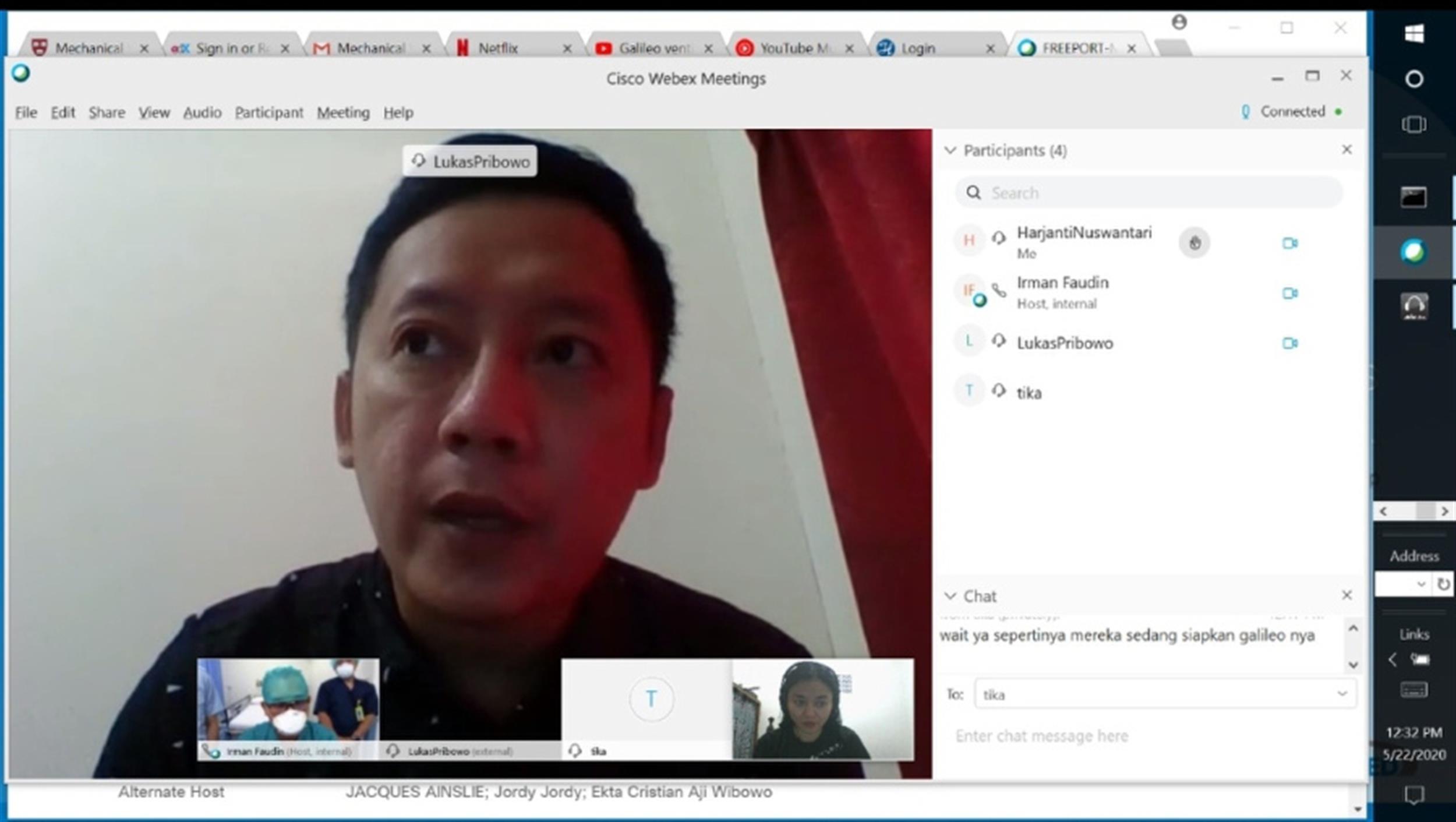1456x822 pixels.
Task: Click the video camera icon beside HarjantiNuswantari
Action: [x=1290, y=243]
